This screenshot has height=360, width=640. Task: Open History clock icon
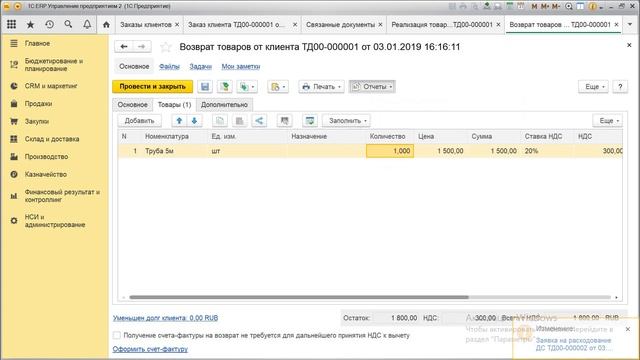49,24
